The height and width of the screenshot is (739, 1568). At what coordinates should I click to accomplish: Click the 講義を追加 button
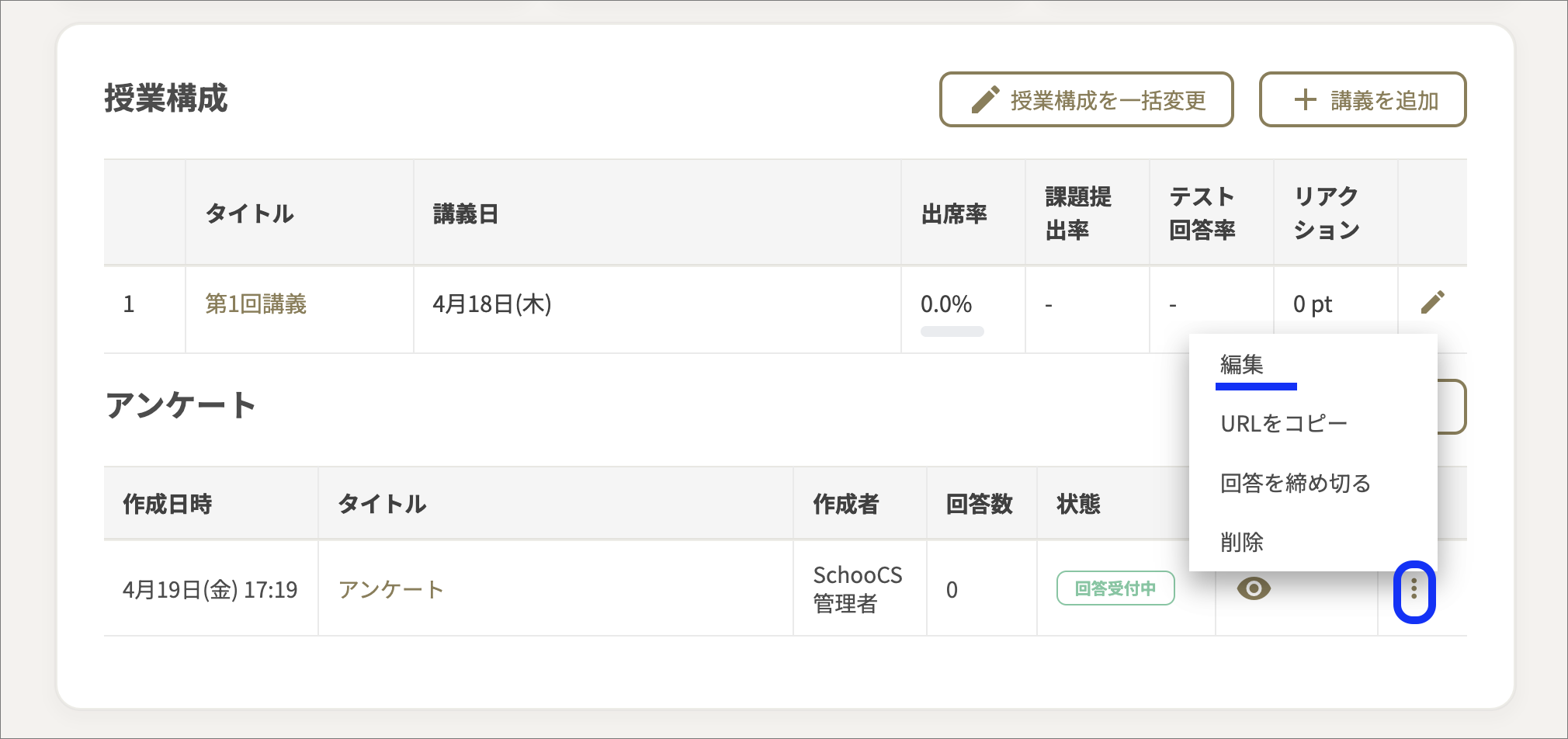click(x=1362, y=99)
